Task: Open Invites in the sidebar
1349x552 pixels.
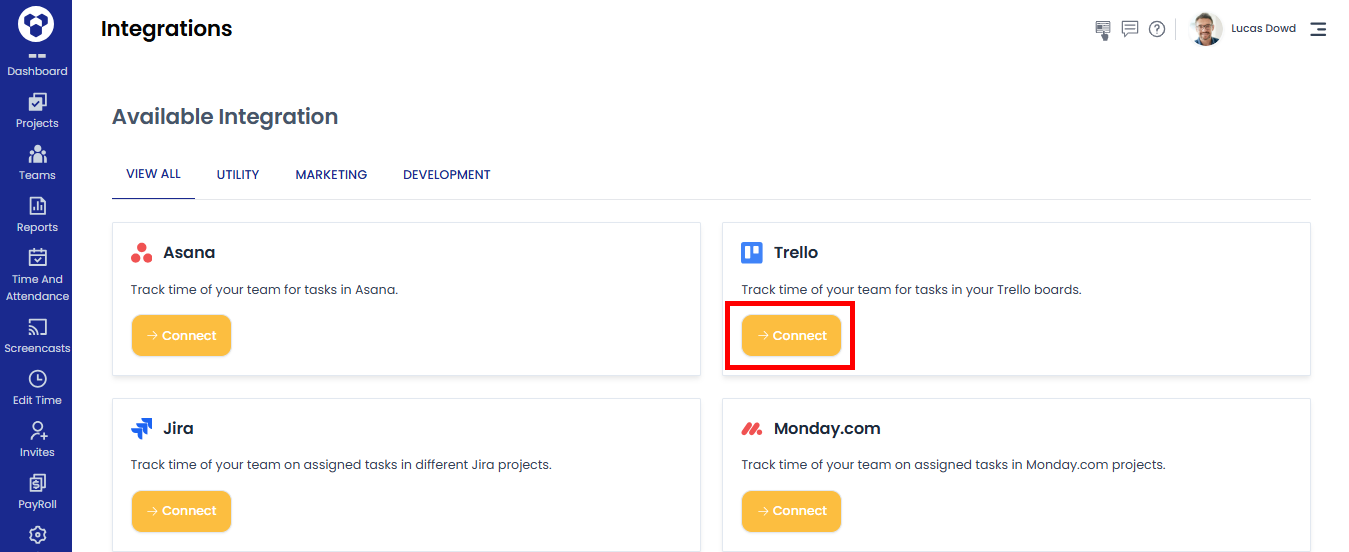Action: [37, 440]
